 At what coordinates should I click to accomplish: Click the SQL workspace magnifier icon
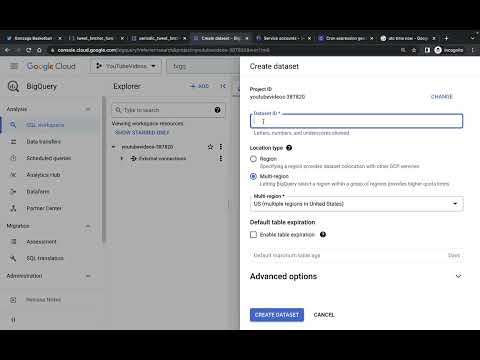click(x=13, y=125)
